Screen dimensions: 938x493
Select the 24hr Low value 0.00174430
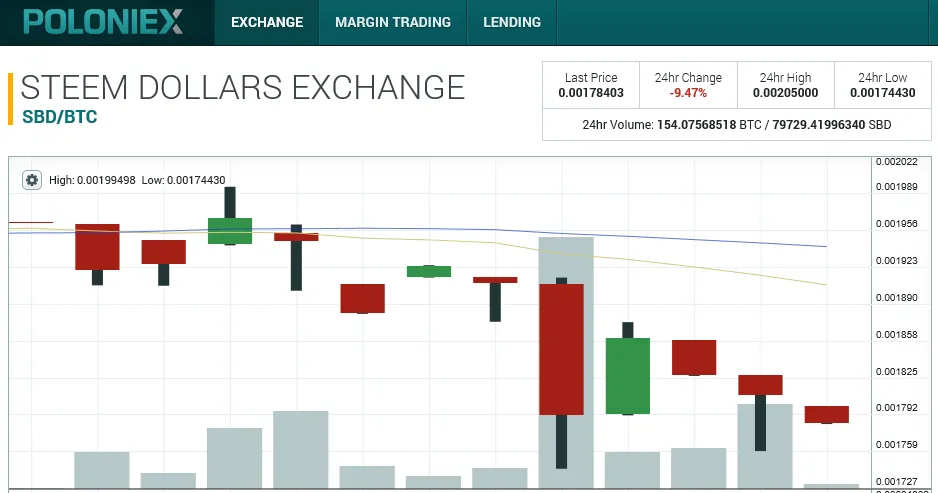tap(883, 93)
